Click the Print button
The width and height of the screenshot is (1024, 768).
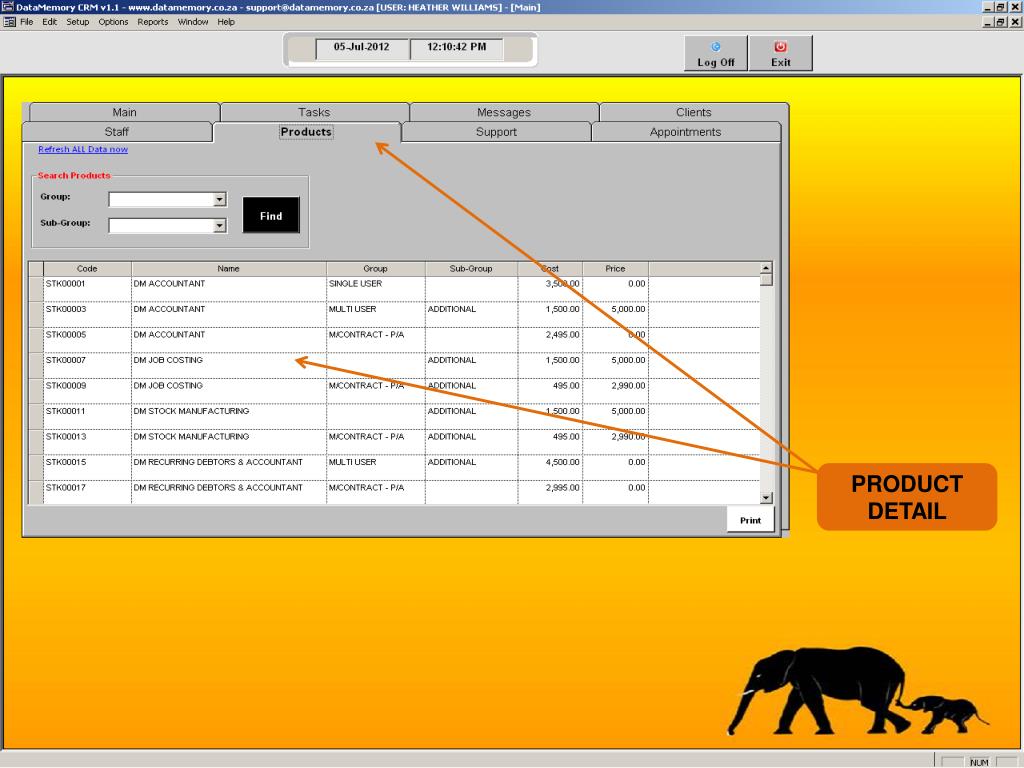coord(750,520)
